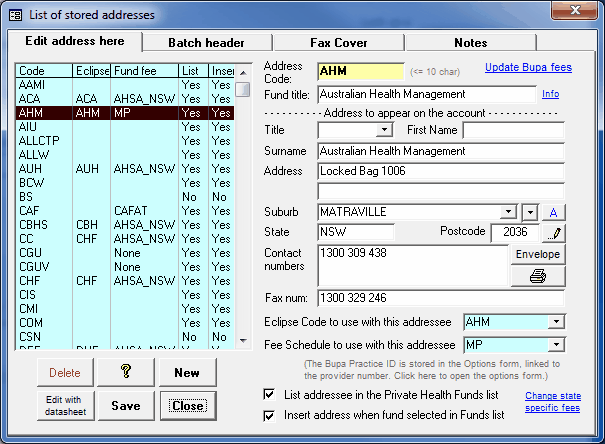Select the CMI code row

125,309
